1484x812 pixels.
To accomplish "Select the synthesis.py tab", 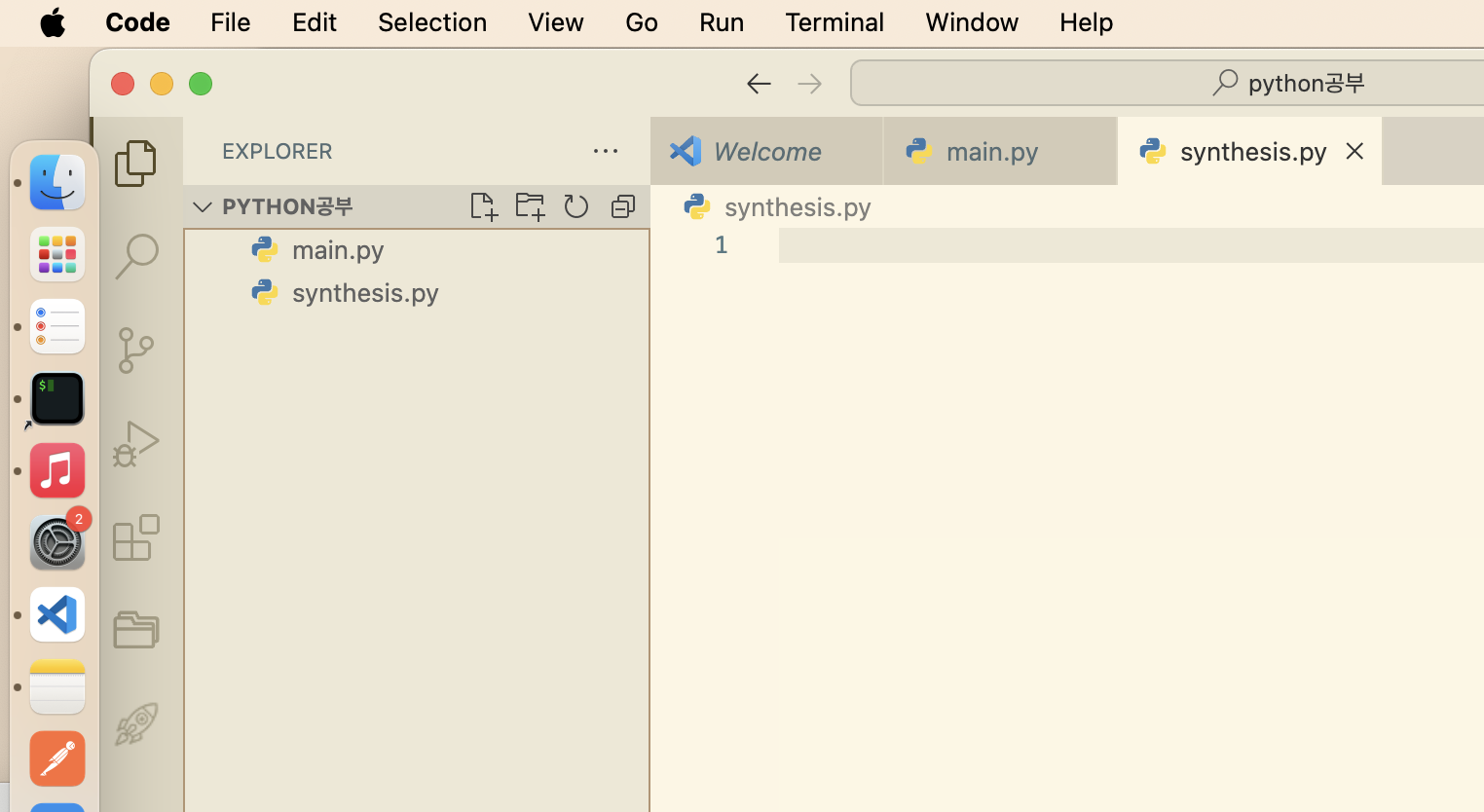I will (x=1250, y=151).
